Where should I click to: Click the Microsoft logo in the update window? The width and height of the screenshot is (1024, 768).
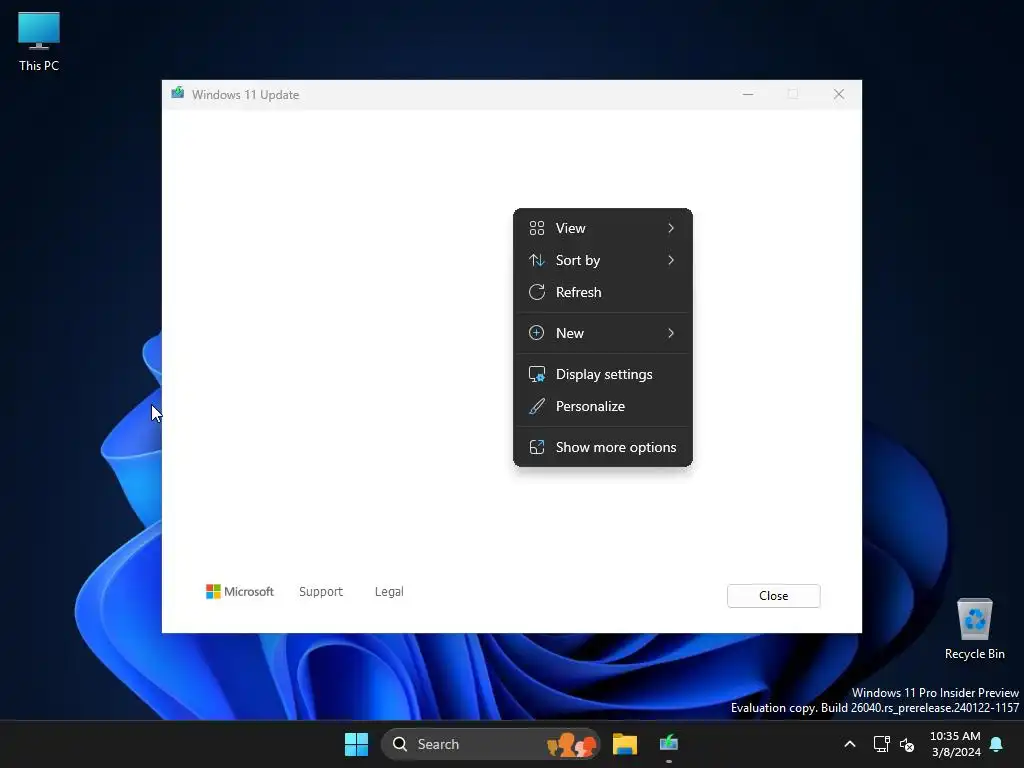click(x=240, y=592)
